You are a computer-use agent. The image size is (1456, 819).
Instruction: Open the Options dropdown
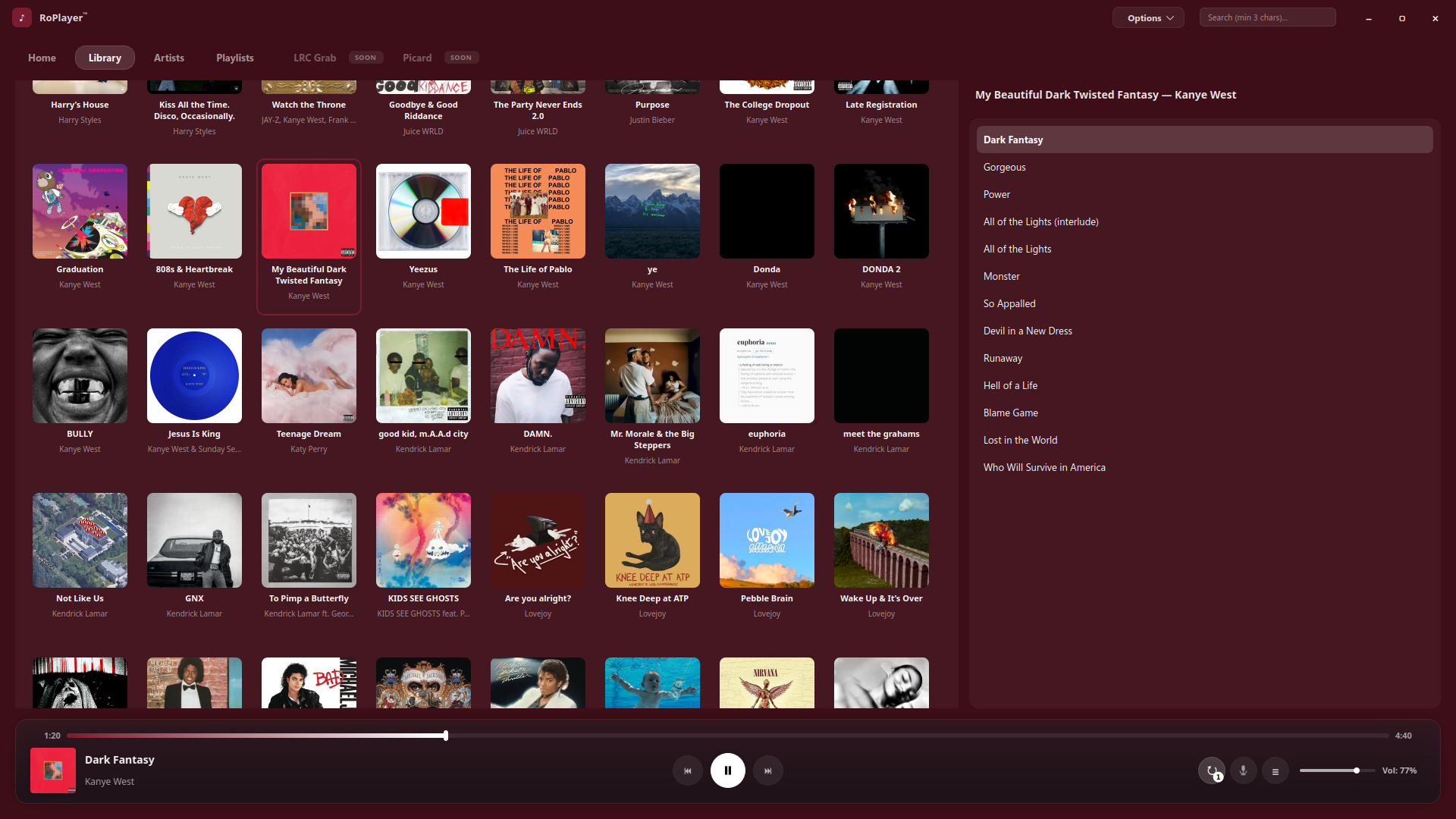coord(1148,18)
